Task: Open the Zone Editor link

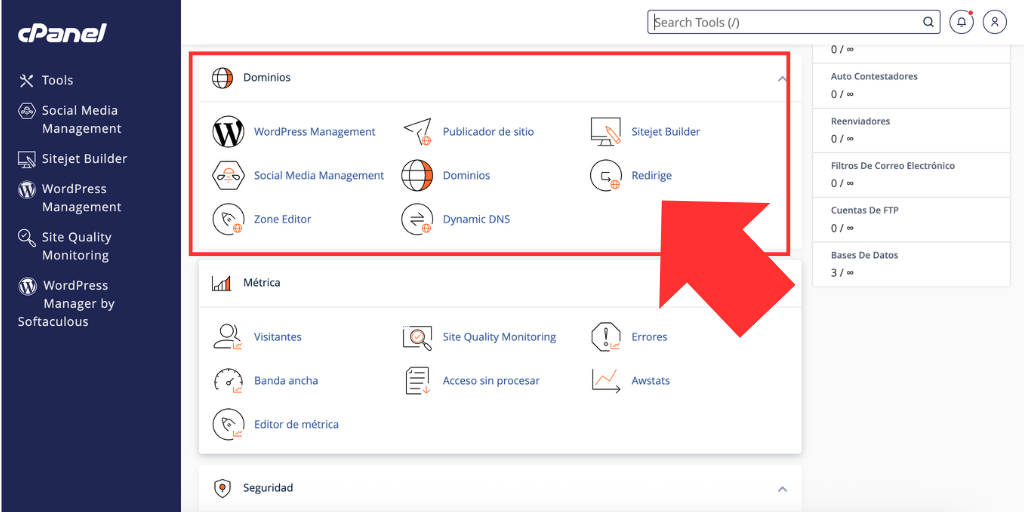Action: pos(283,219)
